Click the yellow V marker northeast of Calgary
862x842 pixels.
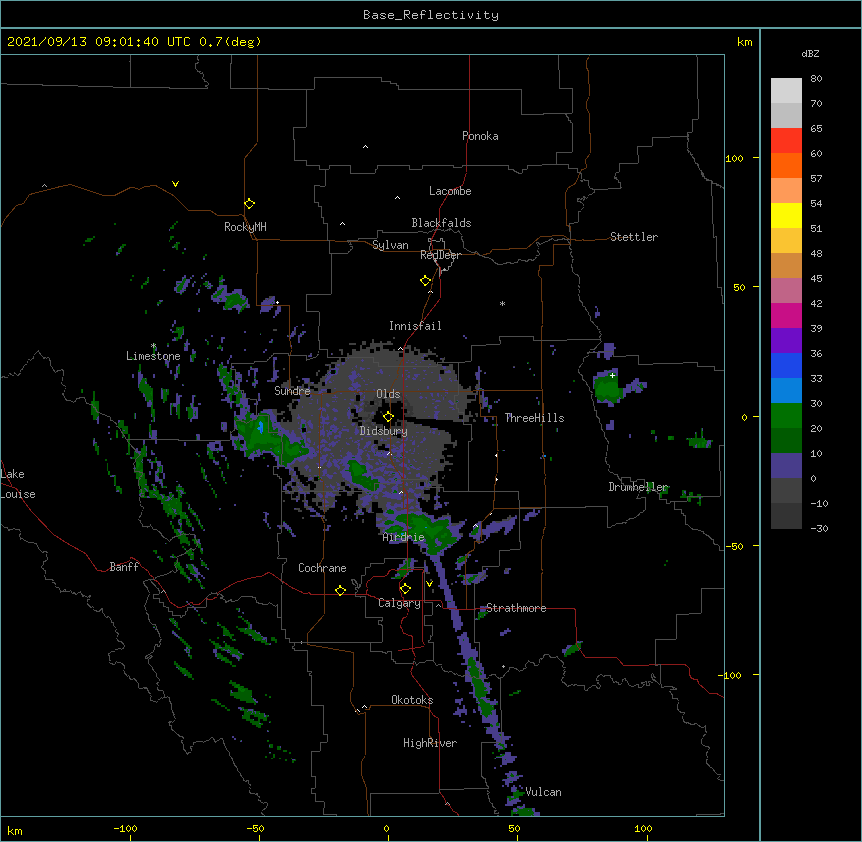tap(429, 584)
